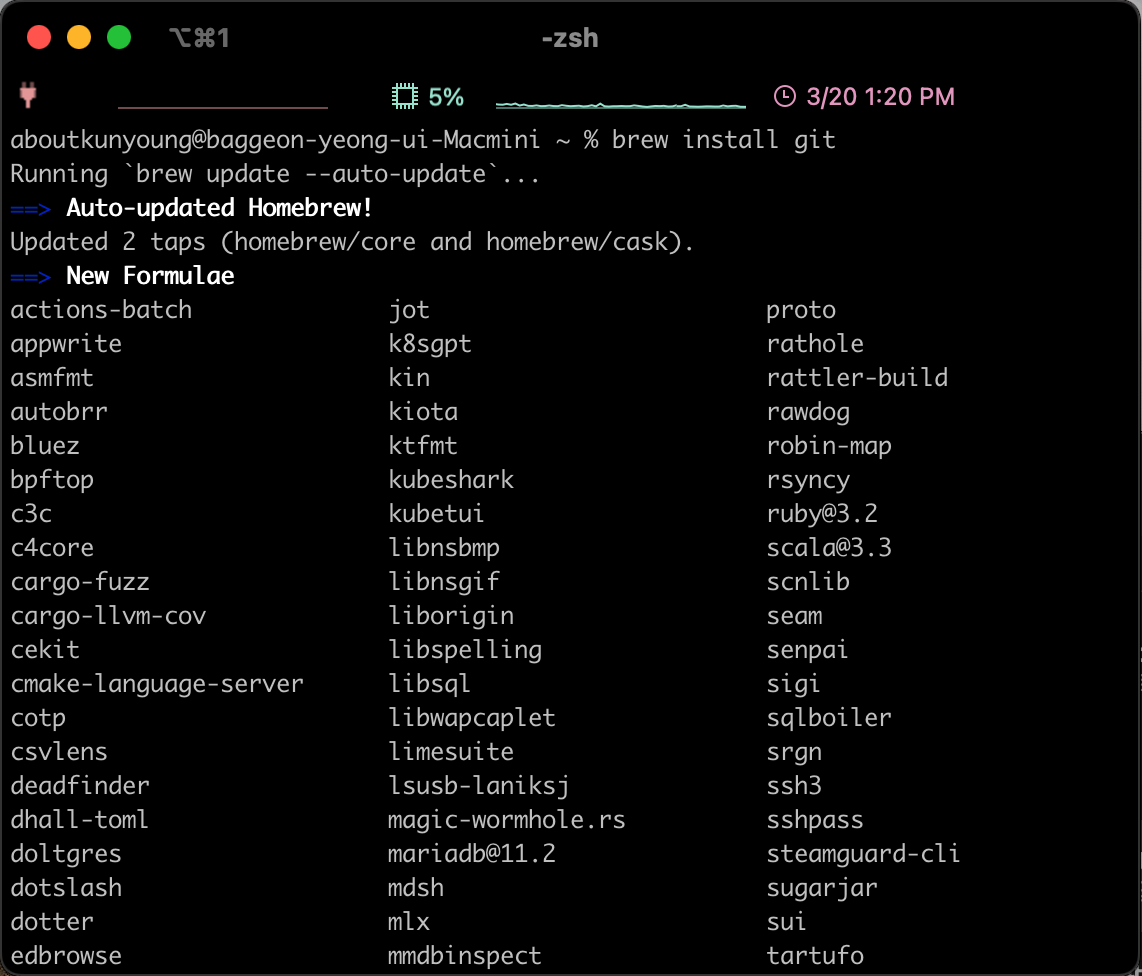
Task: Click the formula name 'cargo-llvm-cov'
Action: (x=109, y=616)
